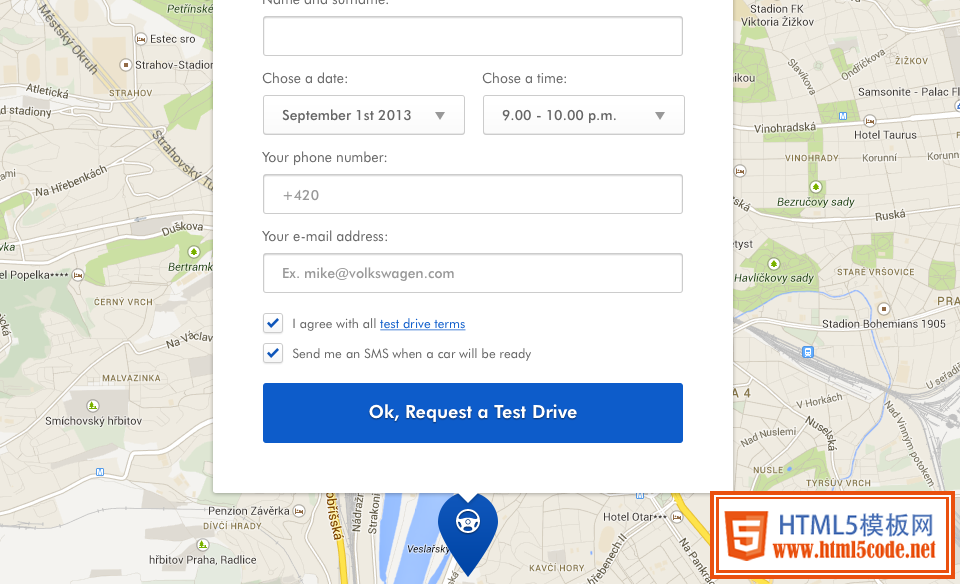Open the date dropdown showing September 1st 2013
The image size is (960, 584).
(364, 115)
